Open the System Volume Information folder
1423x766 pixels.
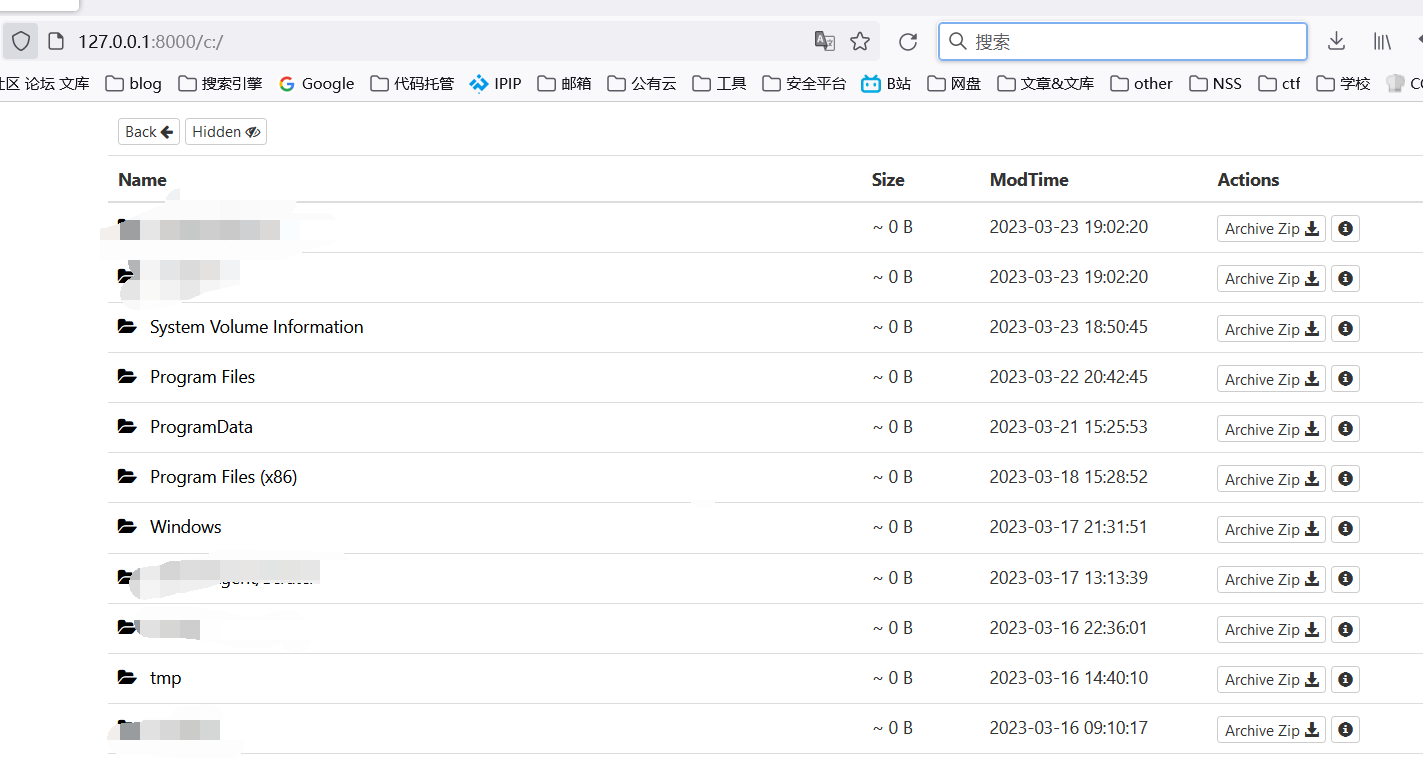[257, 327]
